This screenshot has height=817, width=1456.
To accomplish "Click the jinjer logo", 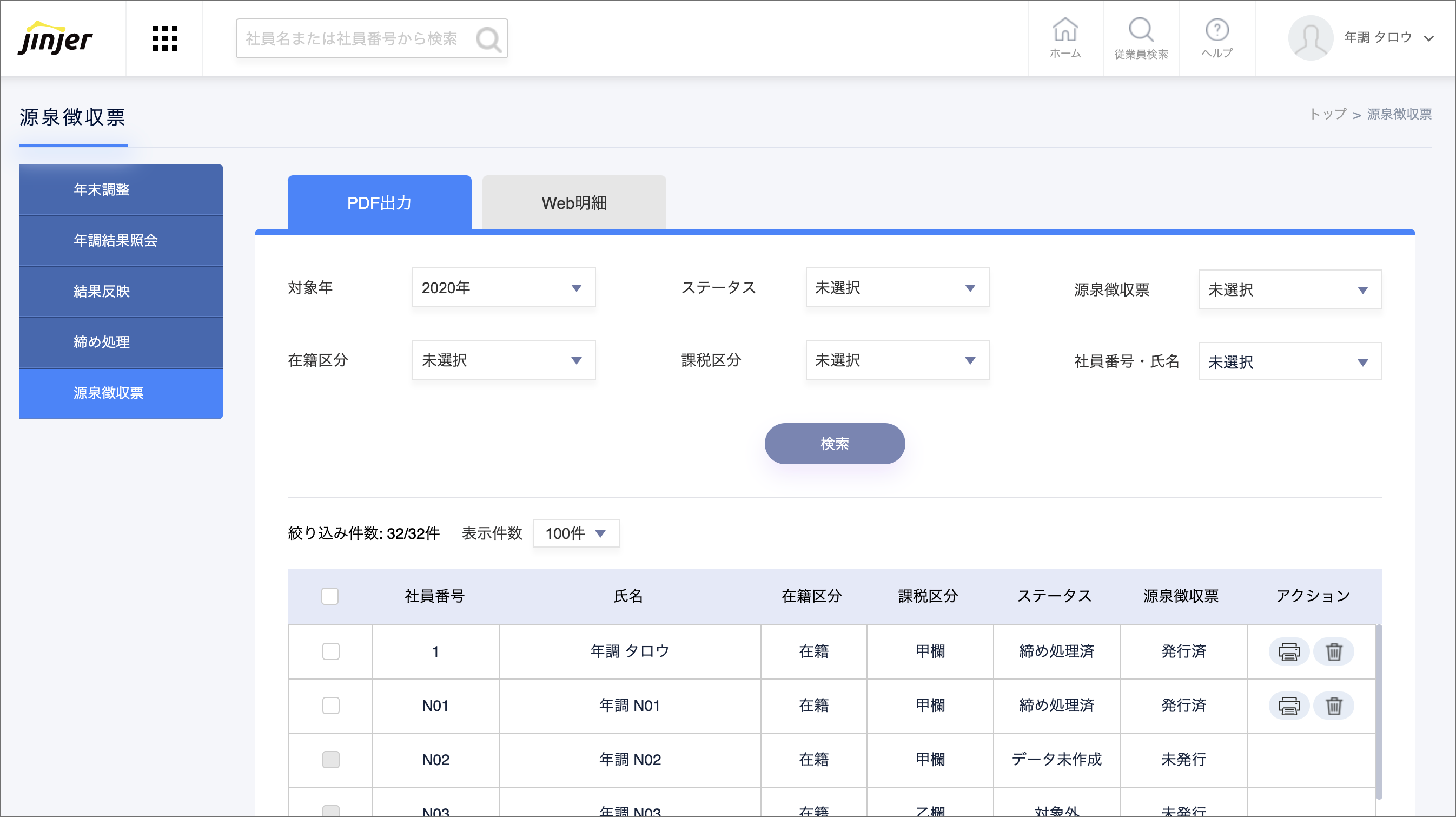I will tap(55, 38).
